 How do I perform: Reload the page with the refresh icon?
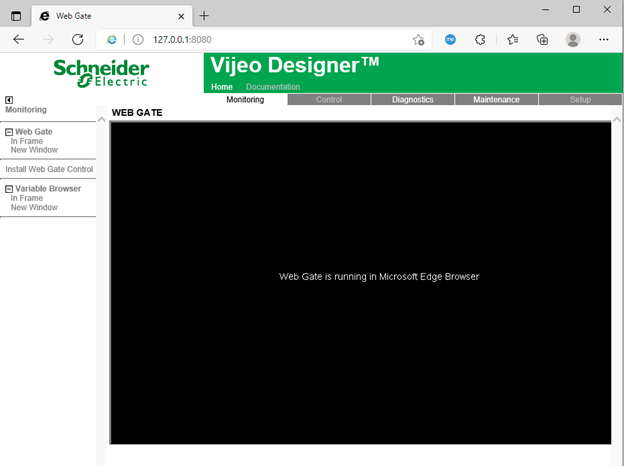tap(78, 39)
